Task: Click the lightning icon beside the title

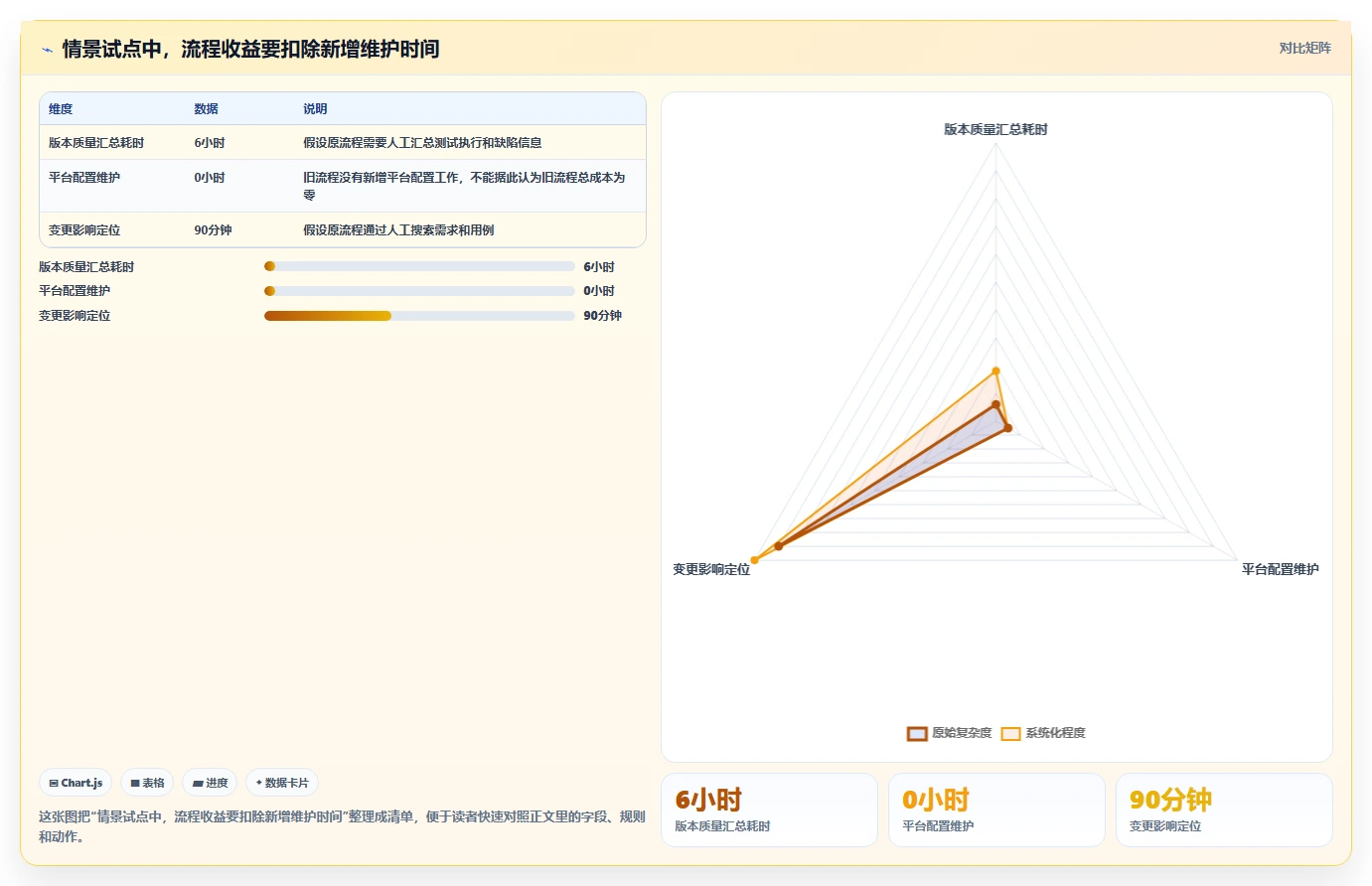Action: pyautogui.click(x=47, y=50)
